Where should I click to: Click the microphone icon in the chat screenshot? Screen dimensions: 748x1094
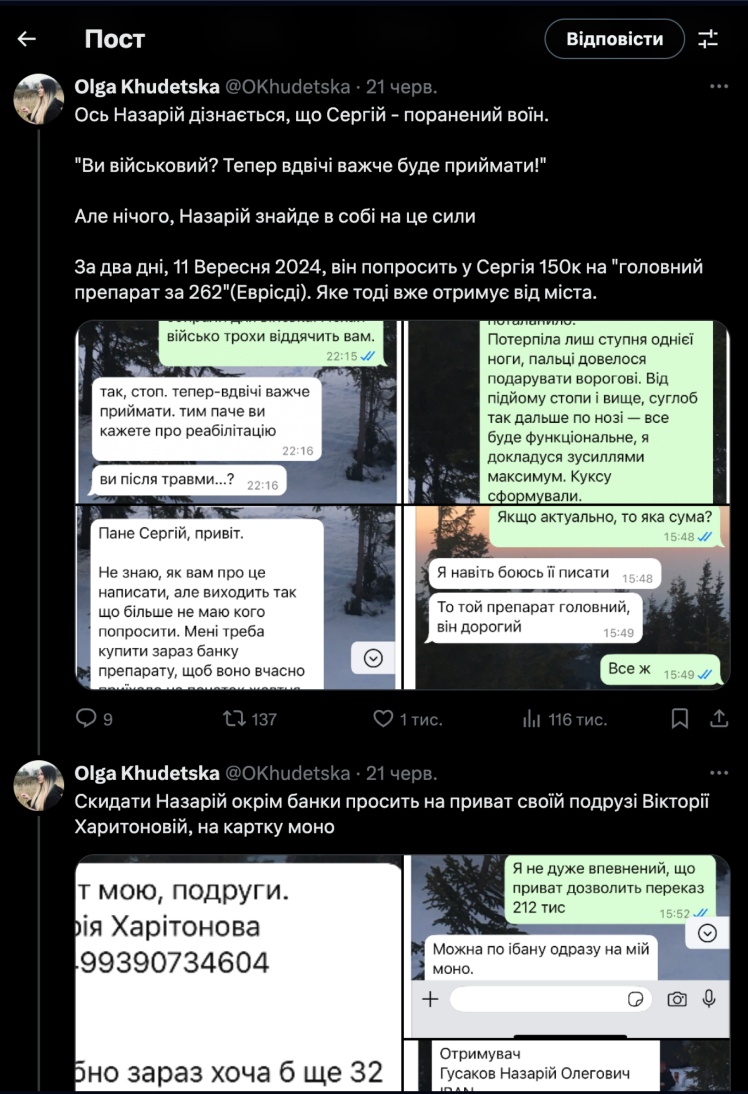pos(709,999)
